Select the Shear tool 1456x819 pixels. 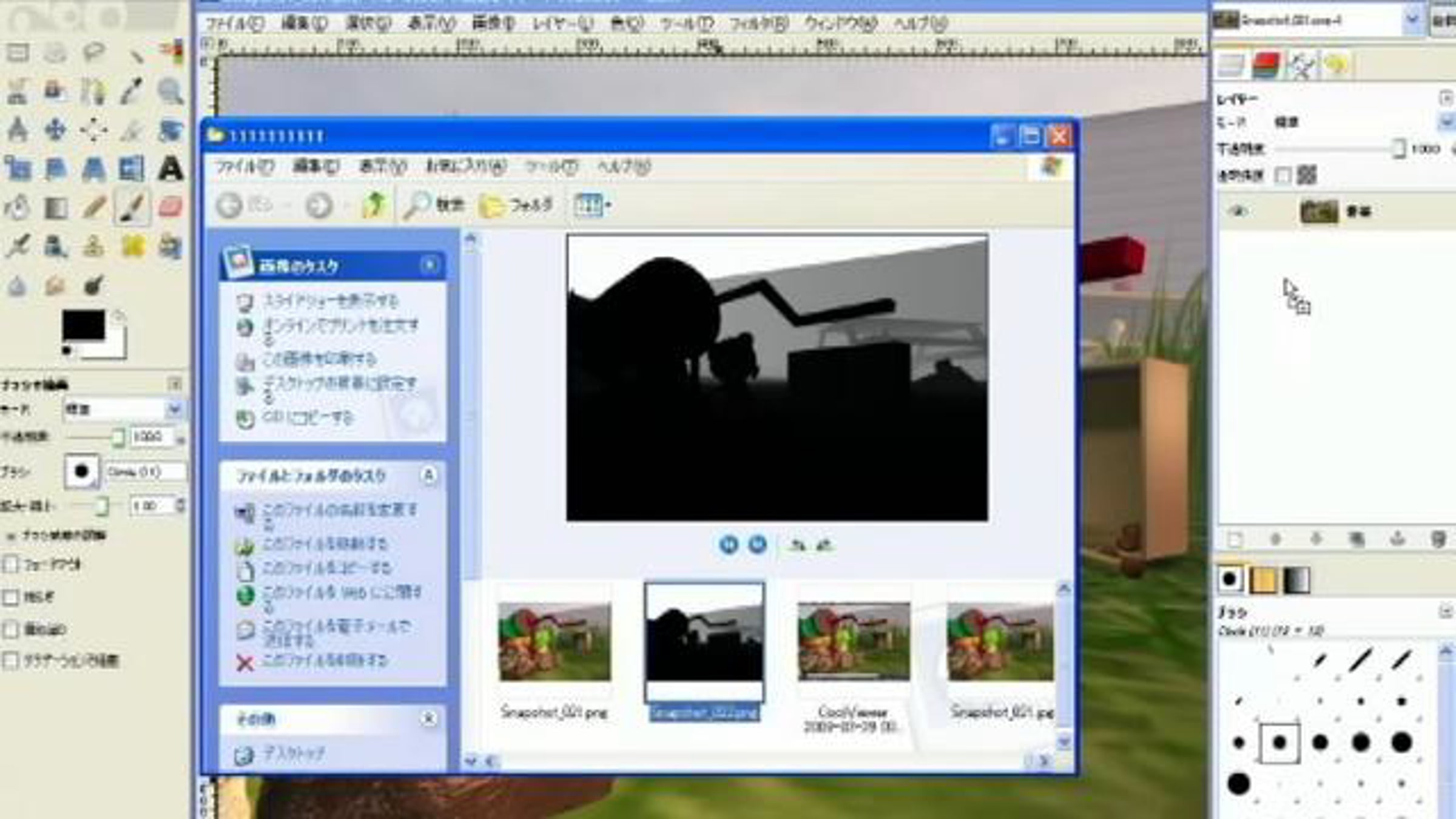[55, 169]
